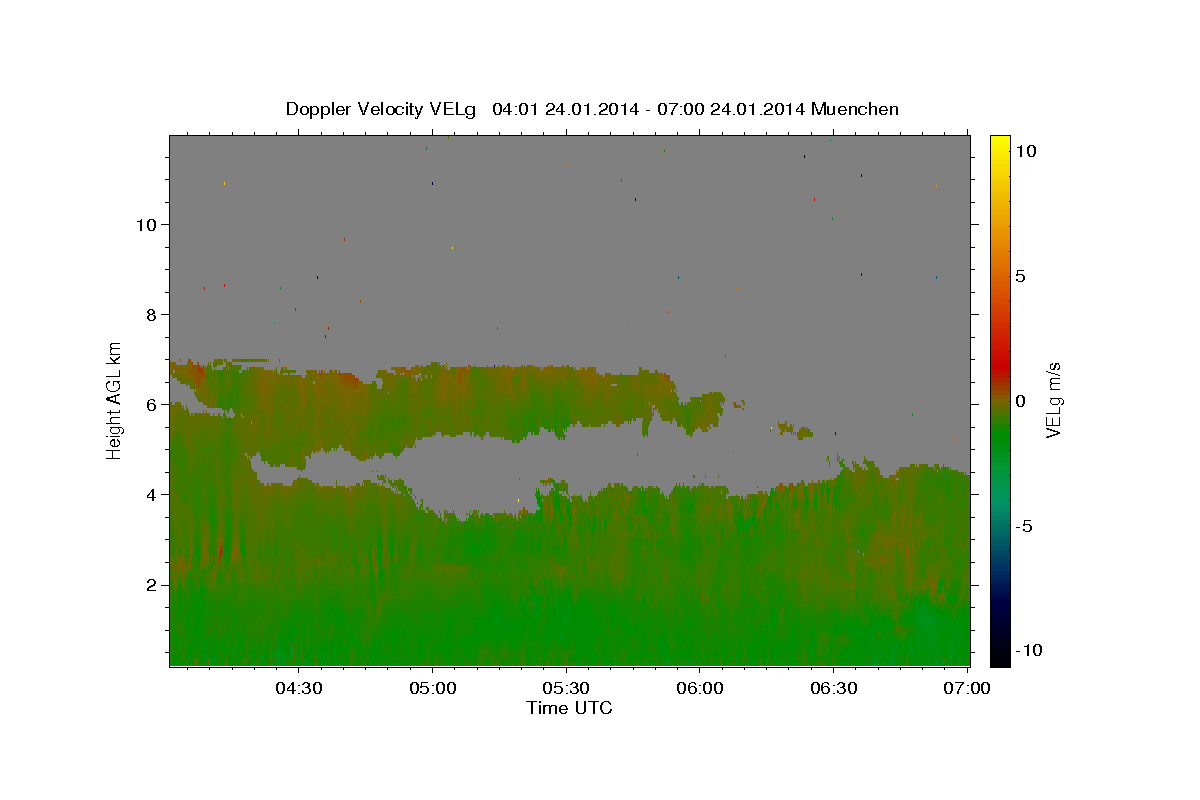Pick the yellow top of the colorbar
1200x800 pixels.
(x=1000, y=142)
